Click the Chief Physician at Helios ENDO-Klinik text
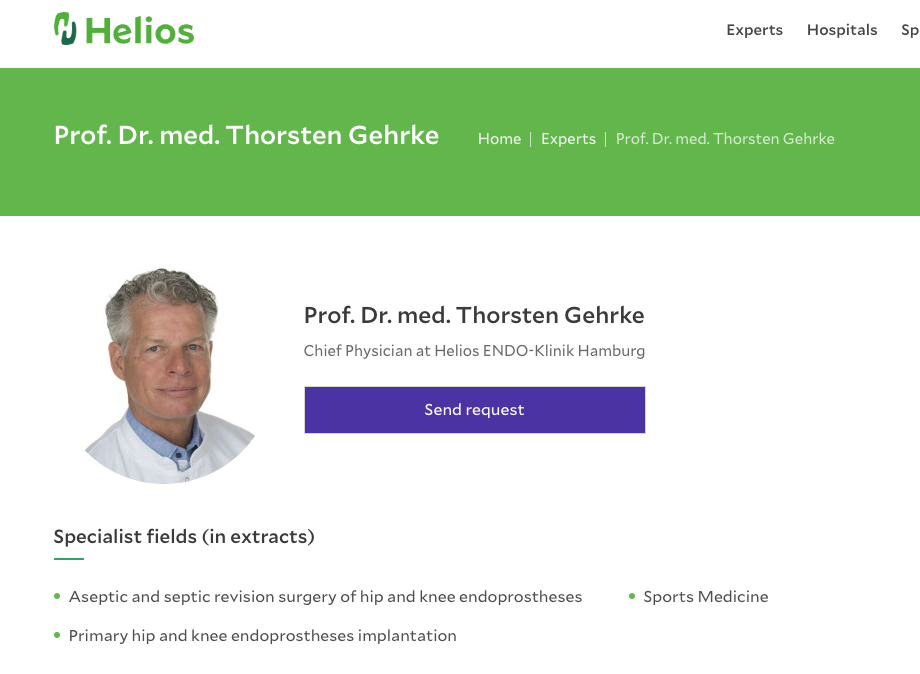Viewport: 920px width, 674px height. coord(474,351)
